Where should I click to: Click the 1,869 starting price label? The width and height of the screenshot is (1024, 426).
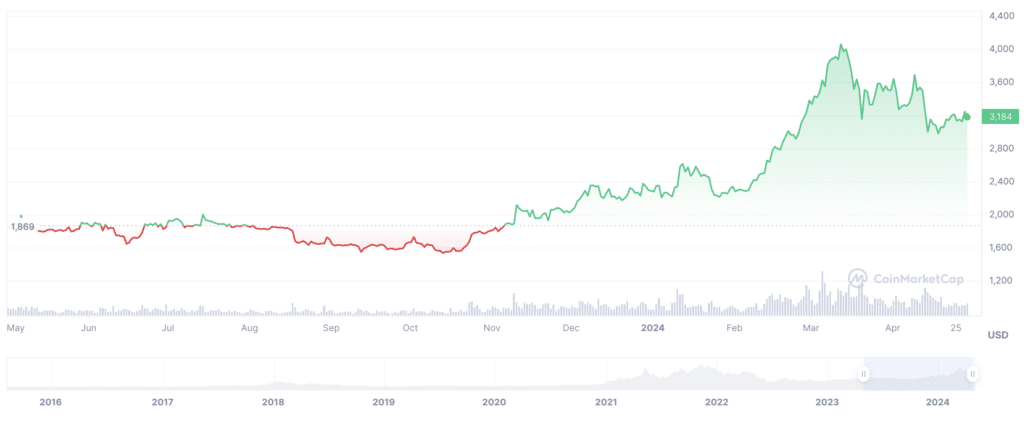(22, 227)
